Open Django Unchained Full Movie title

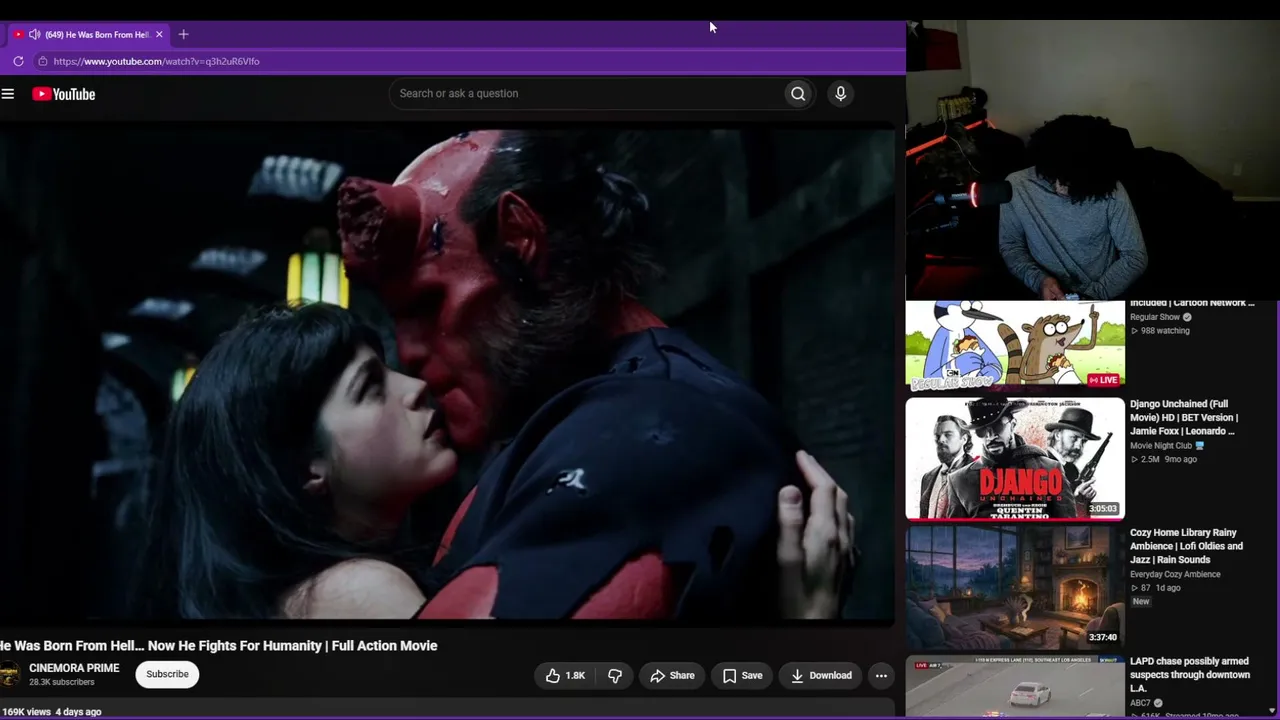1184,418
